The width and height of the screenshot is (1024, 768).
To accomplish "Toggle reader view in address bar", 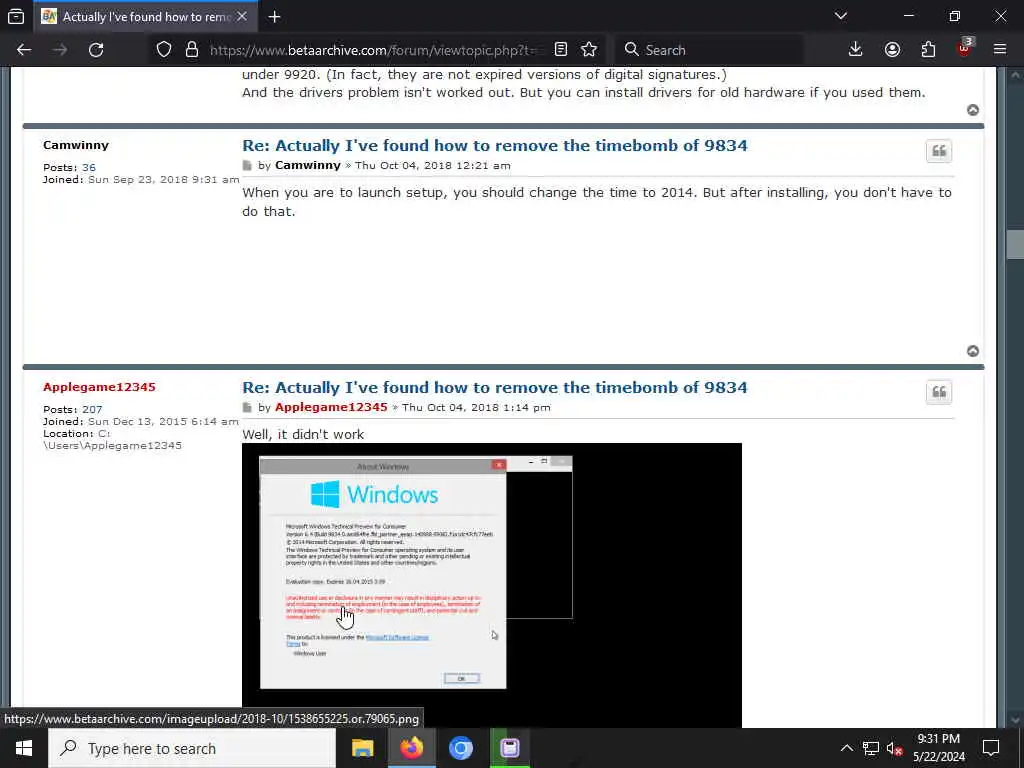I will (x=560, y=50).
